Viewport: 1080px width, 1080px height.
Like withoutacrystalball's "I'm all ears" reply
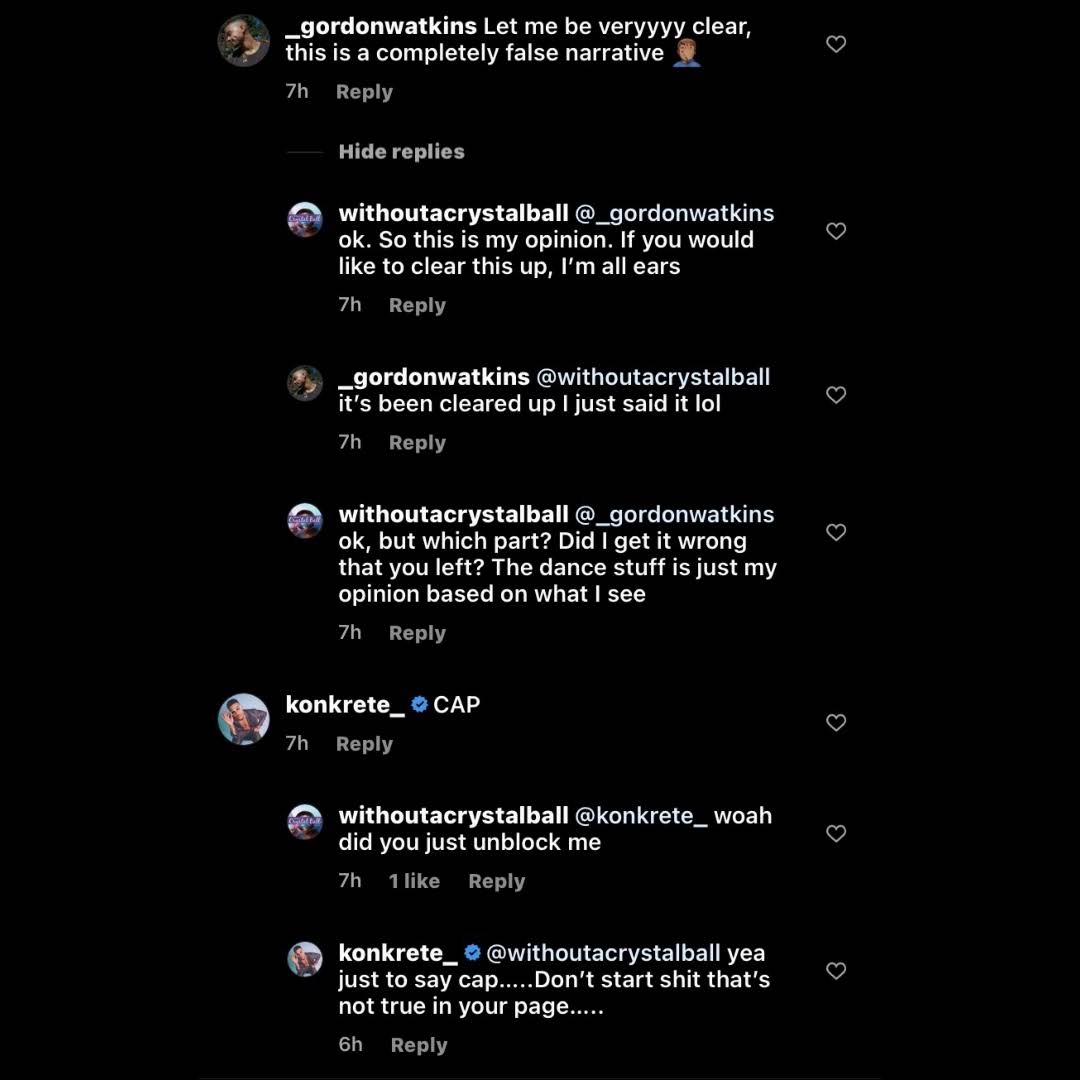click(x=836, y=231)
